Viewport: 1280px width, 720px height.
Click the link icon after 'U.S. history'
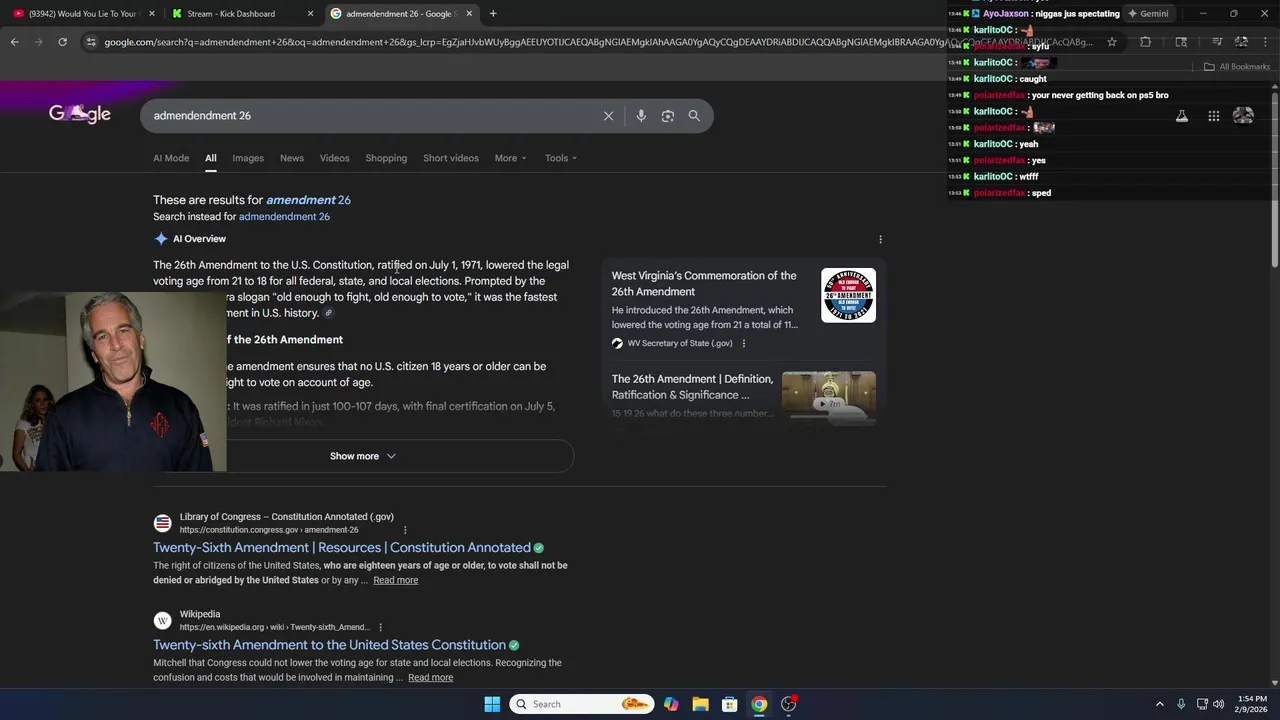(x=328, y=313)
